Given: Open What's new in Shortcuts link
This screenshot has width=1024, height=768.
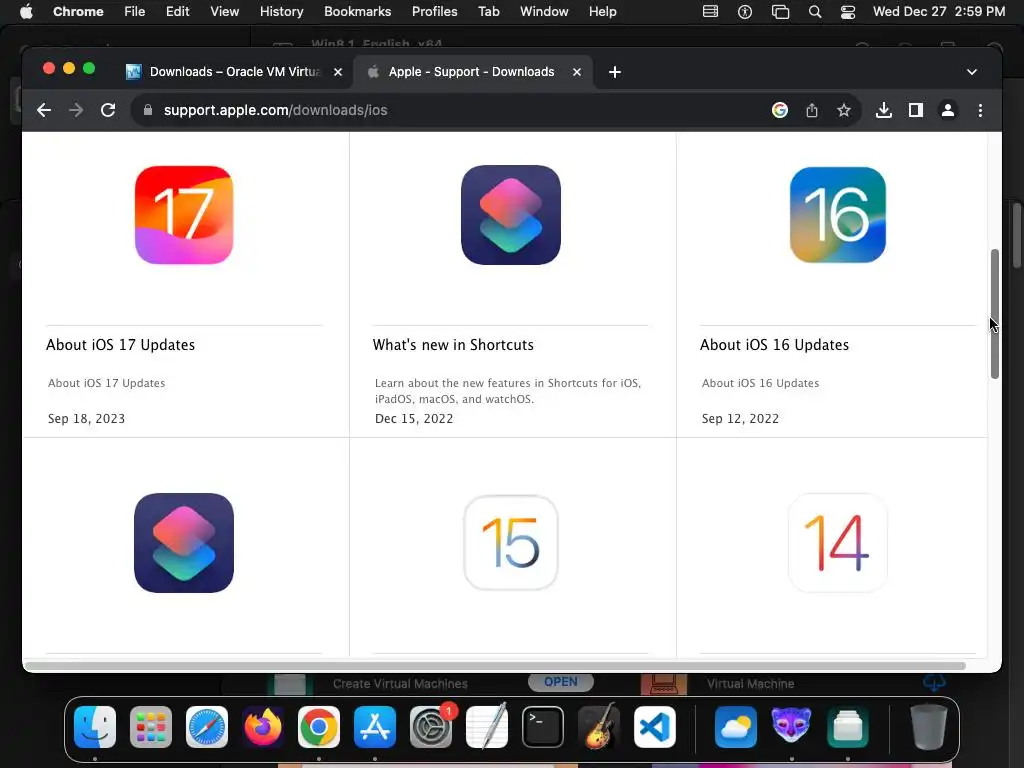Looking at the screenshot, I should tap(453, 345).
